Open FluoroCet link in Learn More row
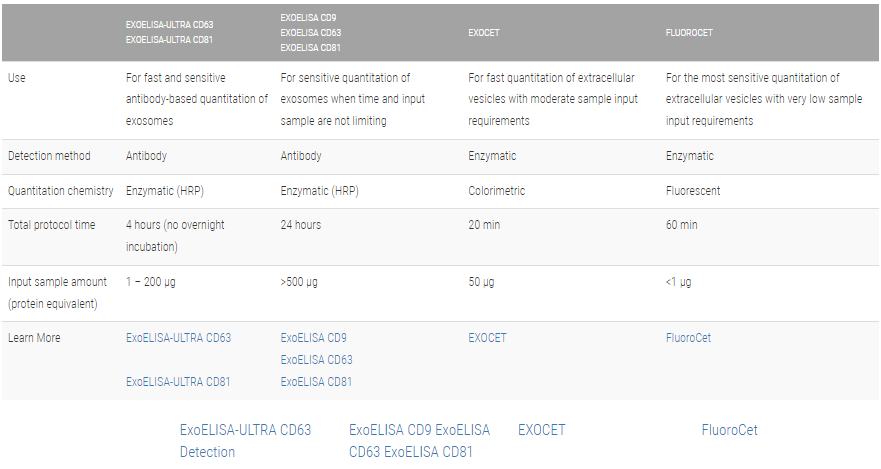 688,338
